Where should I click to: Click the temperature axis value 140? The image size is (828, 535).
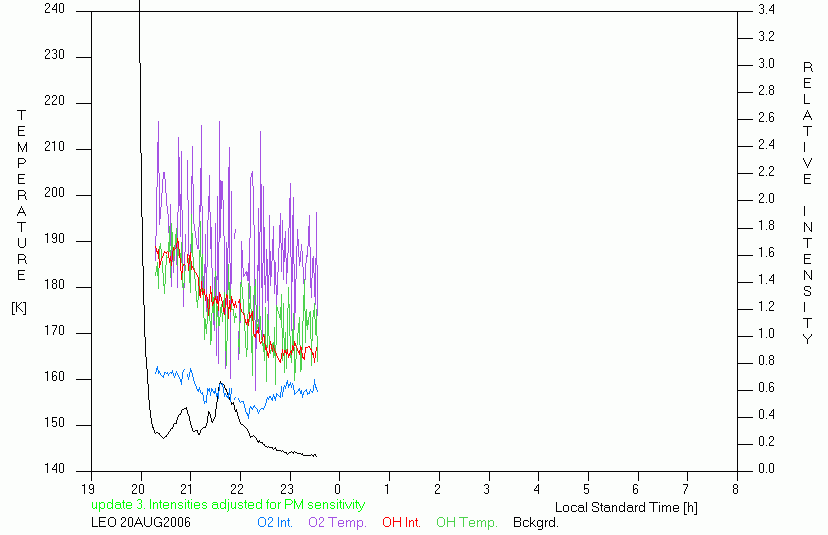[54, 468]
